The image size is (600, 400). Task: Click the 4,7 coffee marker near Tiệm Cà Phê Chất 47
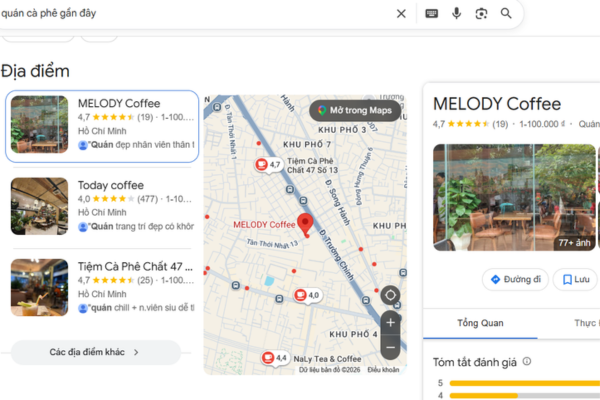tap(269, 165)
